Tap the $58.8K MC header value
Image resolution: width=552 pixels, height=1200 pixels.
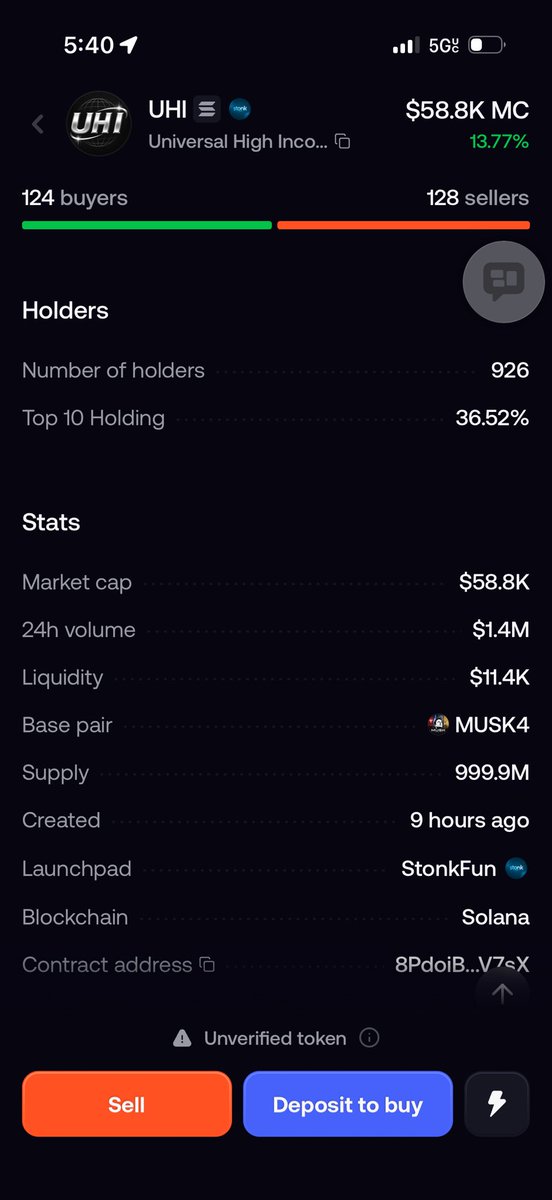coord(467,110)
